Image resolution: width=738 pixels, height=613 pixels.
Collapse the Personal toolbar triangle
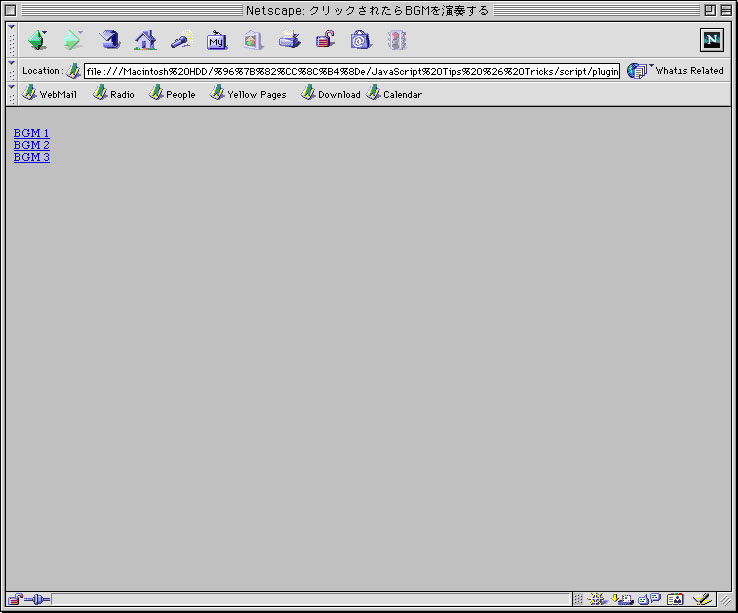[12, 87]
